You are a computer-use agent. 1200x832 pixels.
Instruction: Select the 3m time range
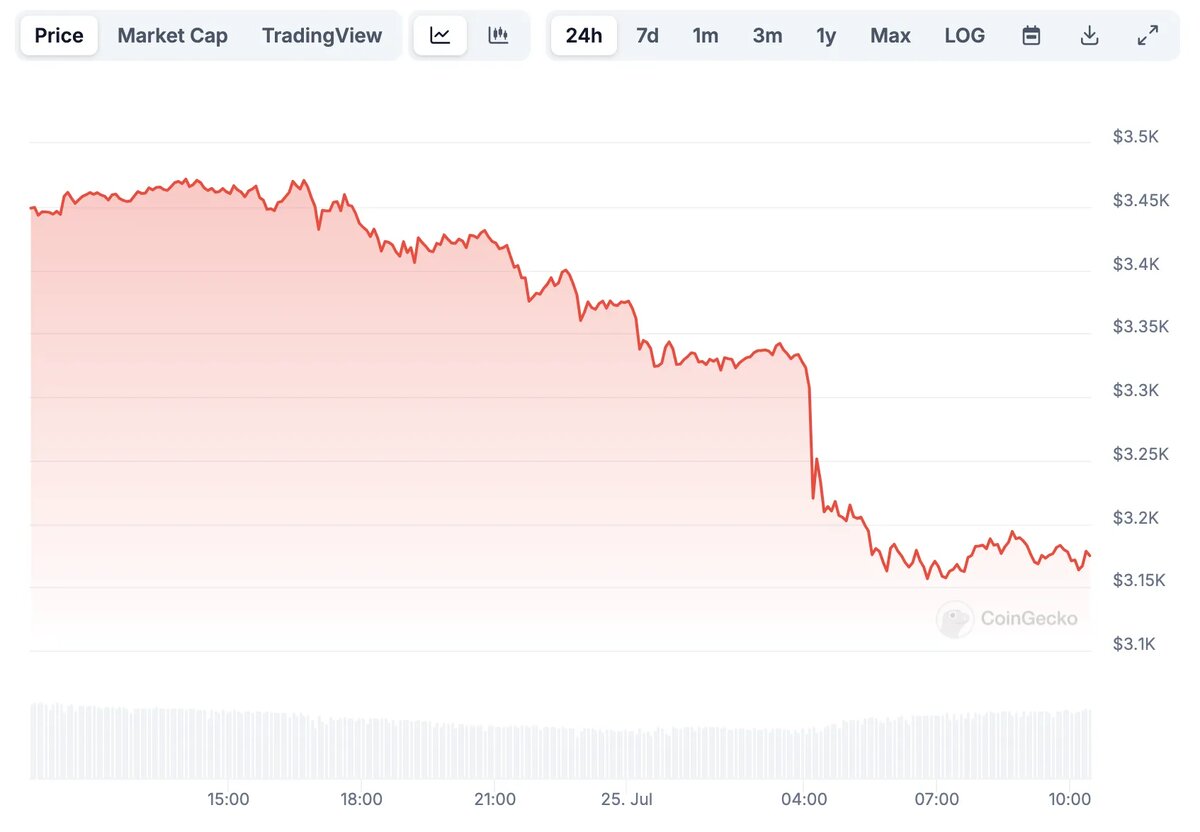[x=767, y=35]
